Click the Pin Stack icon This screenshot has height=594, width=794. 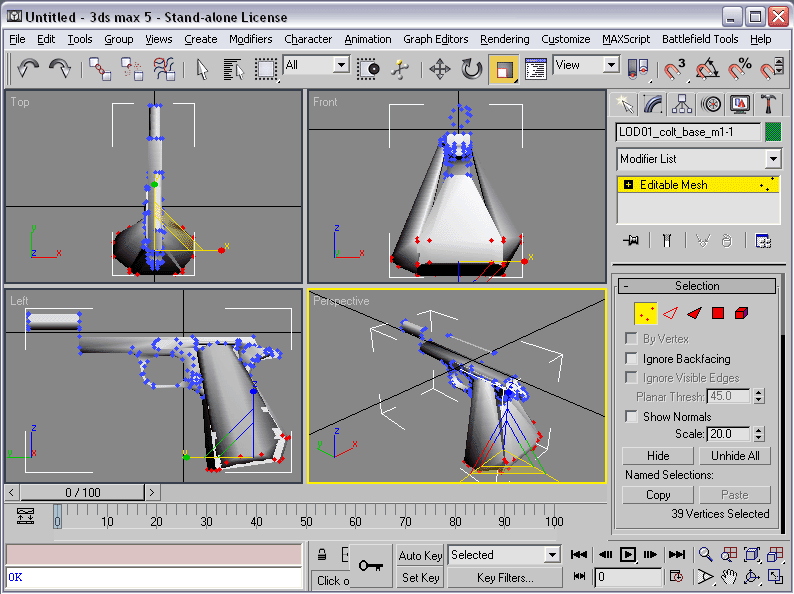[x=631, y=241]
